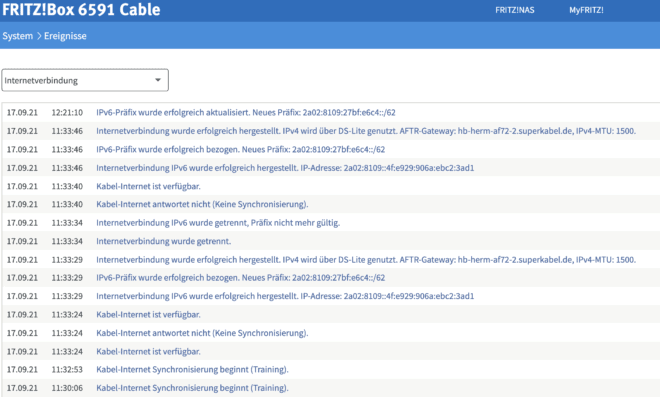This screenshot has width=660, height=397.
Task: Click the FRITZ!Box 6591 Cable title
Action: [x=81, y=9]
